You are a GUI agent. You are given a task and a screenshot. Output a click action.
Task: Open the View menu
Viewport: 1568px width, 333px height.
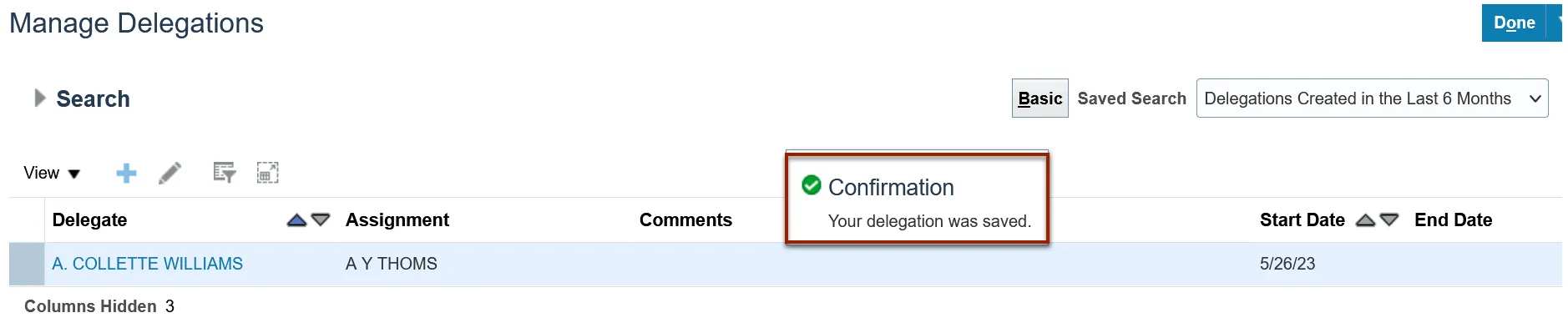51,173
